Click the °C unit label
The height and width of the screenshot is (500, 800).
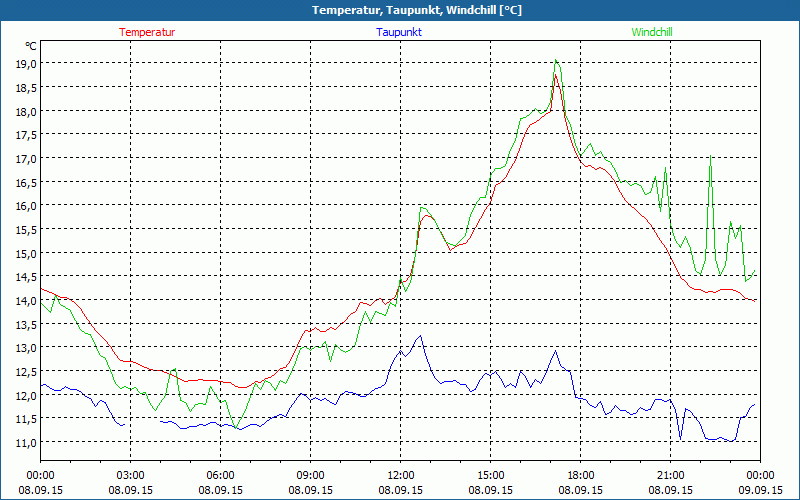click(x=31, y=46)
